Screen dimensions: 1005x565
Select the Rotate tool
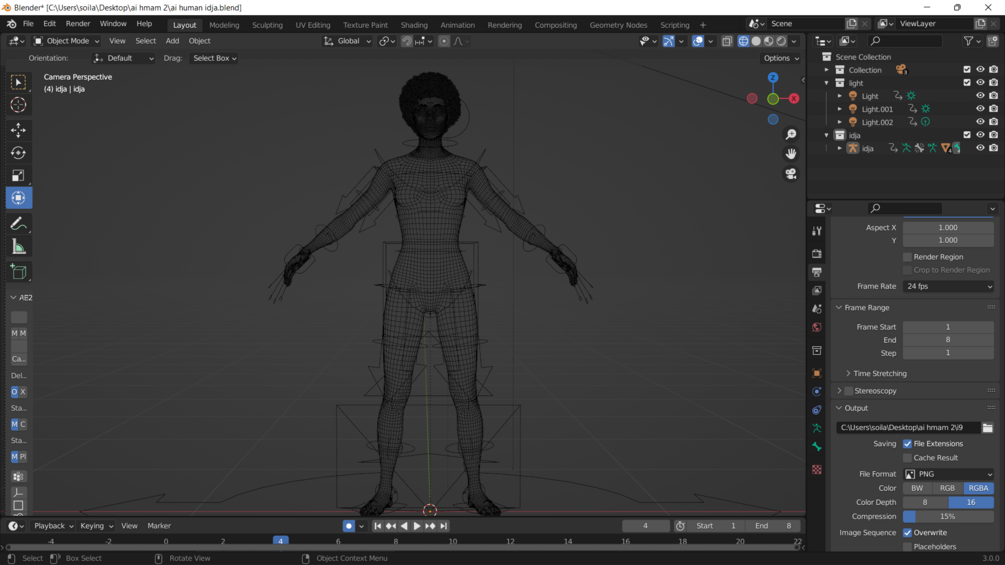18,153
